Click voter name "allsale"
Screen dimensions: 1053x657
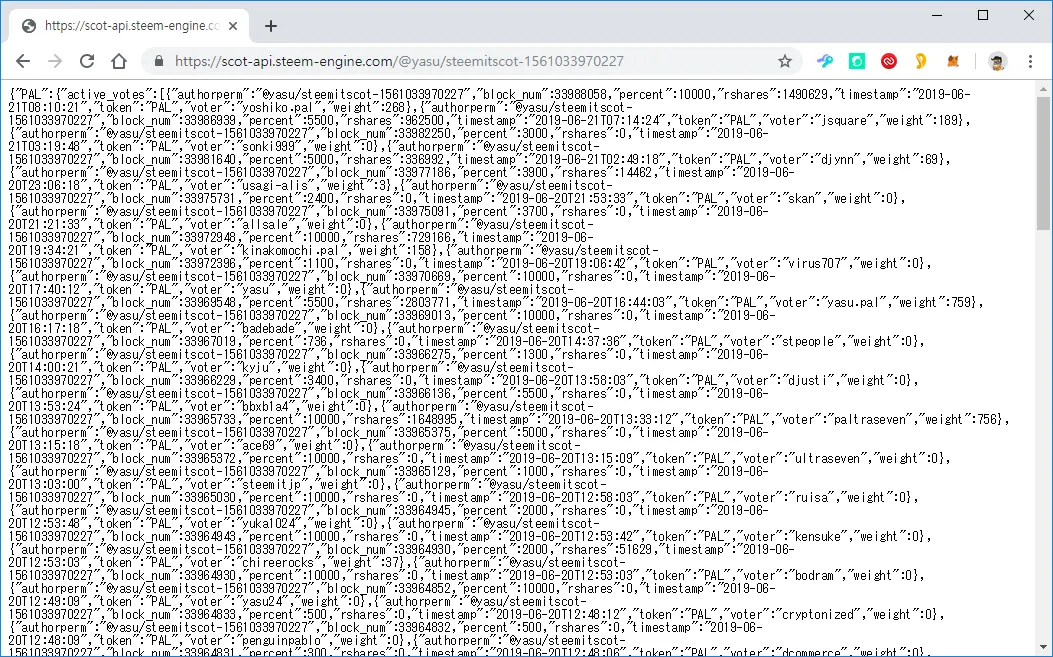(264, 224)
